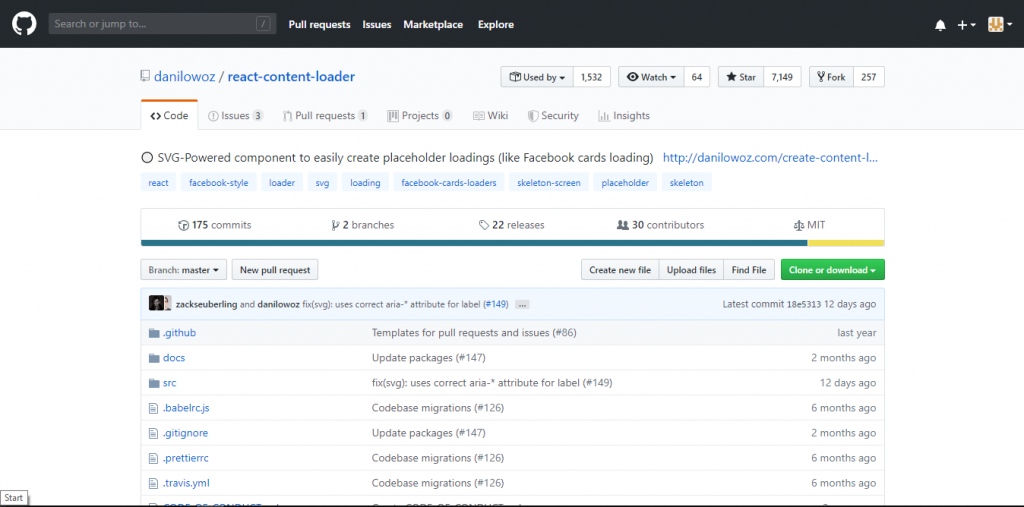Open the #149 pull request link
This screenshot has width=1024, height=507.
coord(497,304)
